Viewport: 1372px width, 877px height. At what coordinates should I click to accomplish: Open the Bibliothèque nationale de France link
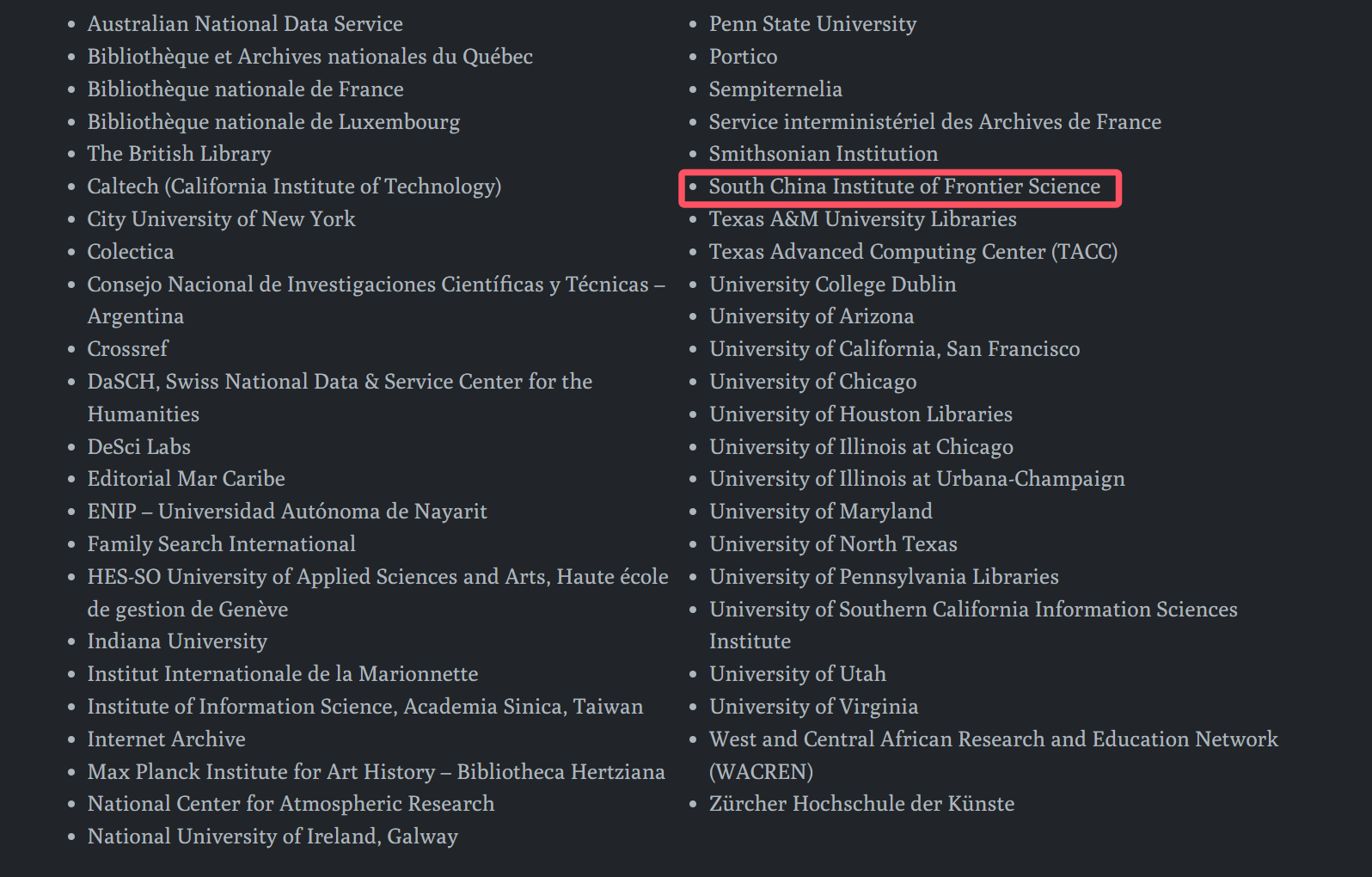tap(245, 89)
